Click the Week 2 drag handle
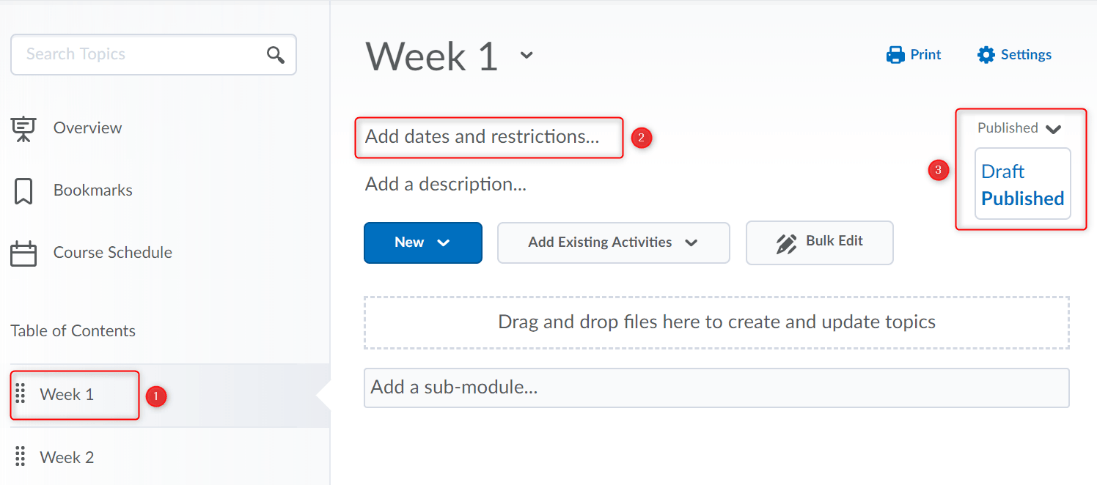The width and height of the screenshot is (1097, 485). click(20, 457)
